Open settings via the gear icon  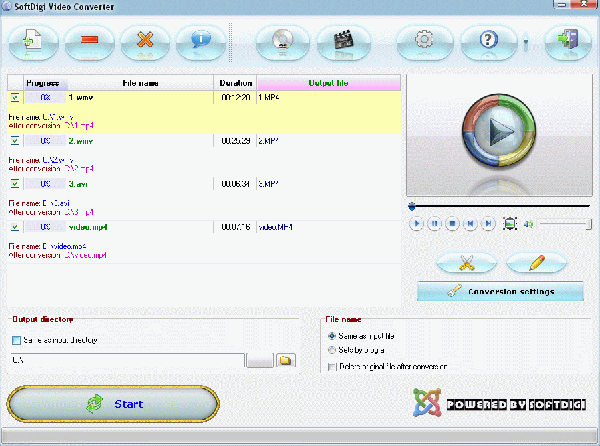422,41
